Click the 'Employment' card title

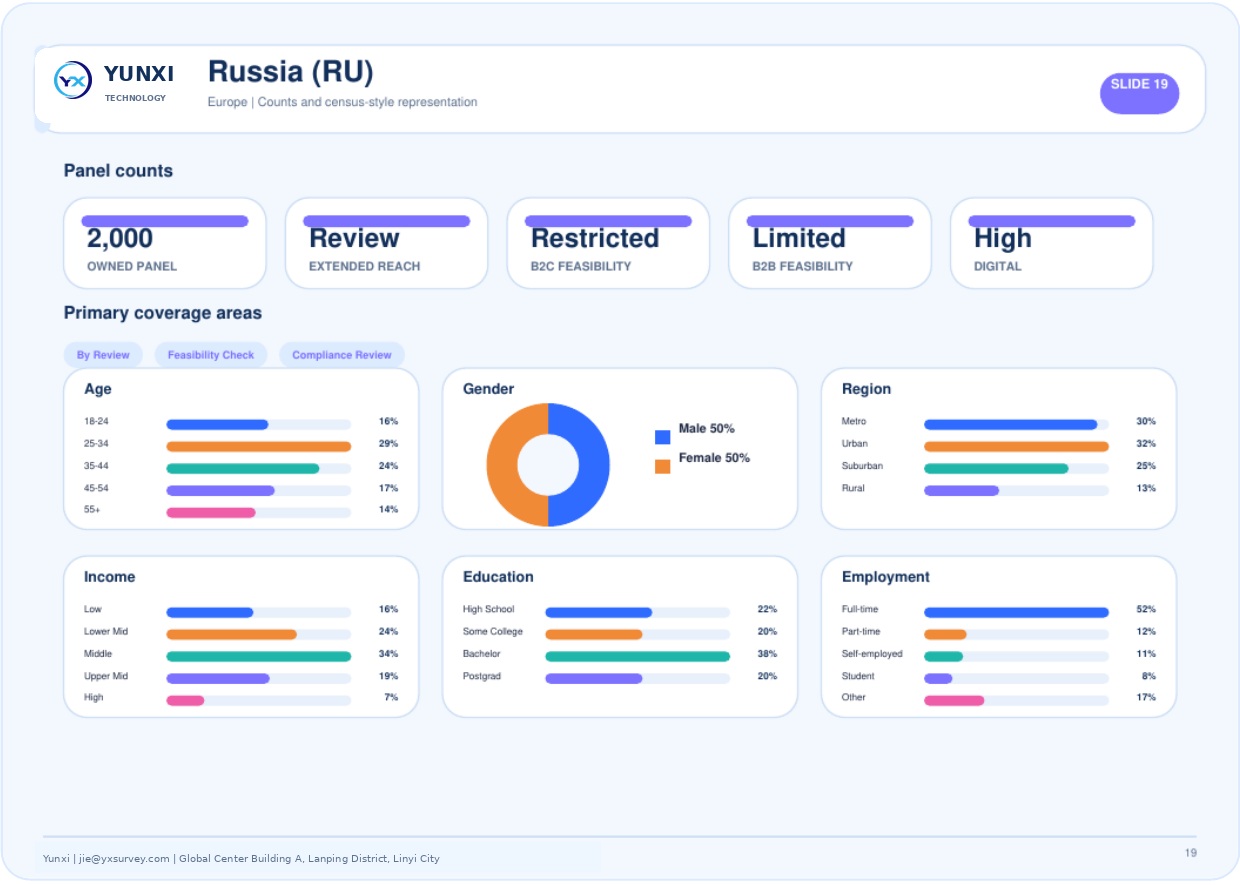click(886, 577)
